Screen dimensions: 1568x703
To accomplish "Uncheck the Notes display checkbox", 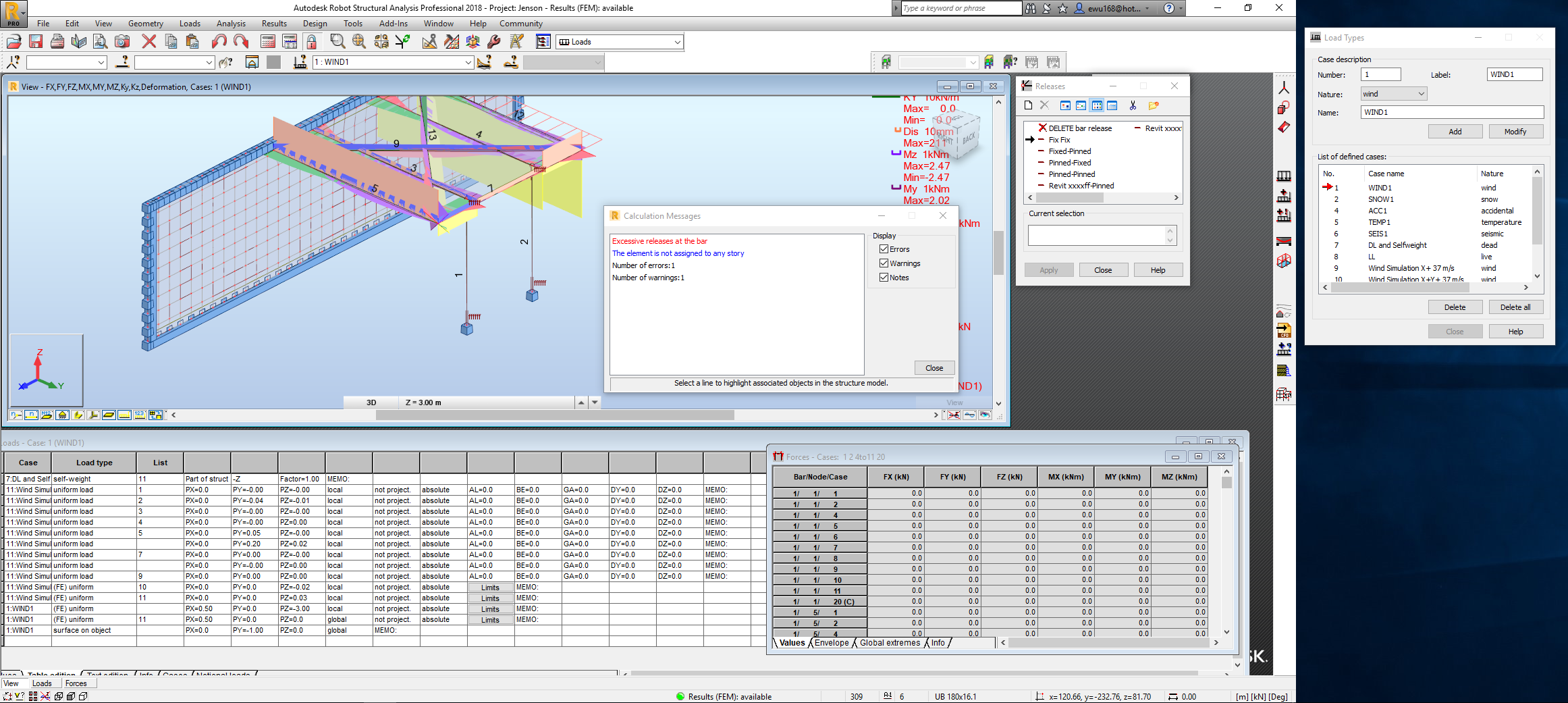I will coord(884,278).
